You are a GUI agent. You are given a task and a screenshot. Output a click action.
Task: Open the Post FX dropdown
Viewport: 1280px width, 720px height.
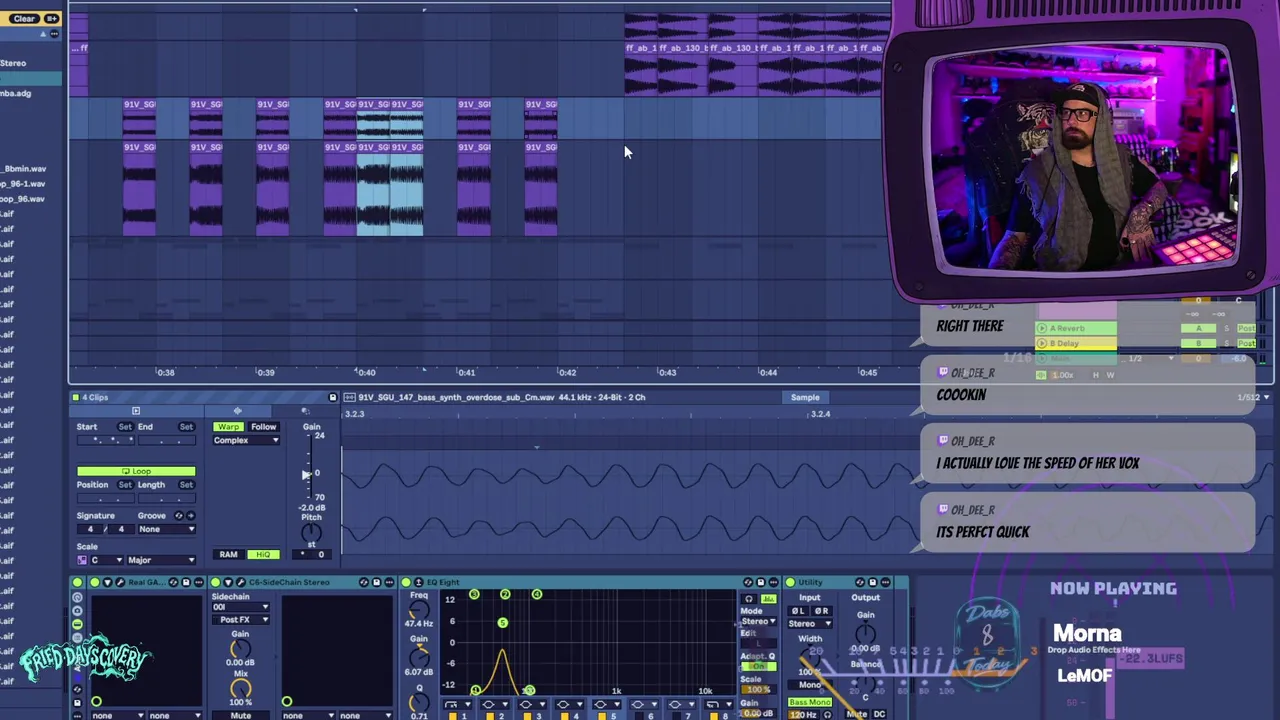(240, 620)
